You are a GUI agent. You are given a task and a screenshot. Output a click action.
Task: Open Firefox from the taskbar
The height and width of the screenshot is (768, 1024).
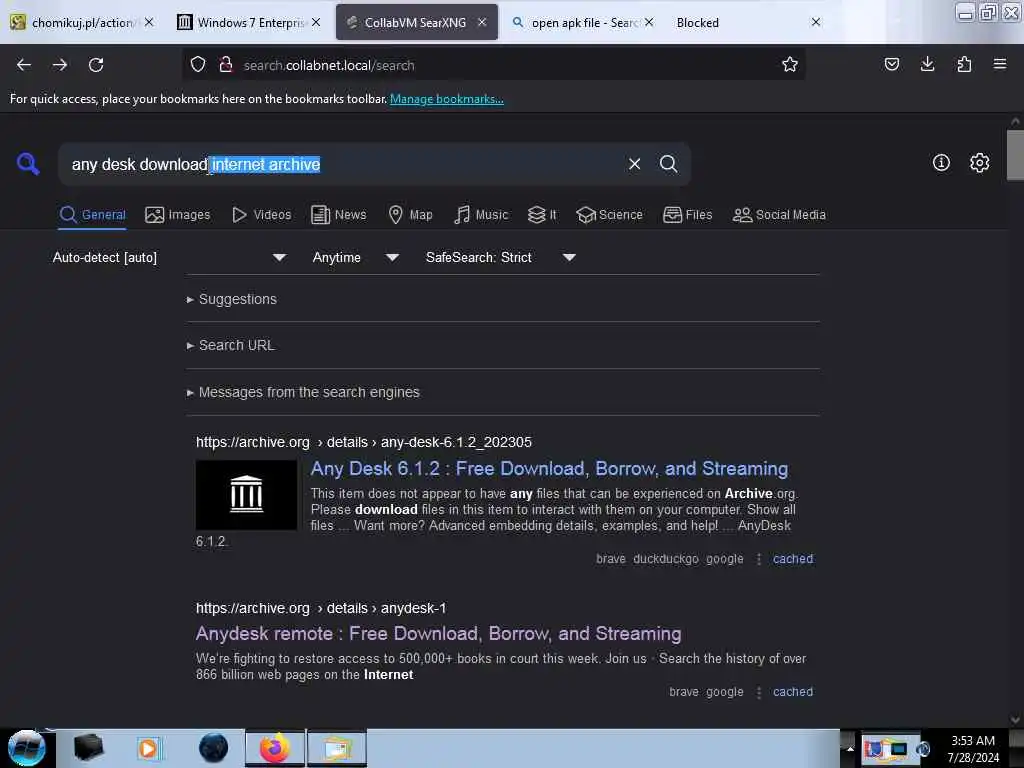[x=275, y=748]
